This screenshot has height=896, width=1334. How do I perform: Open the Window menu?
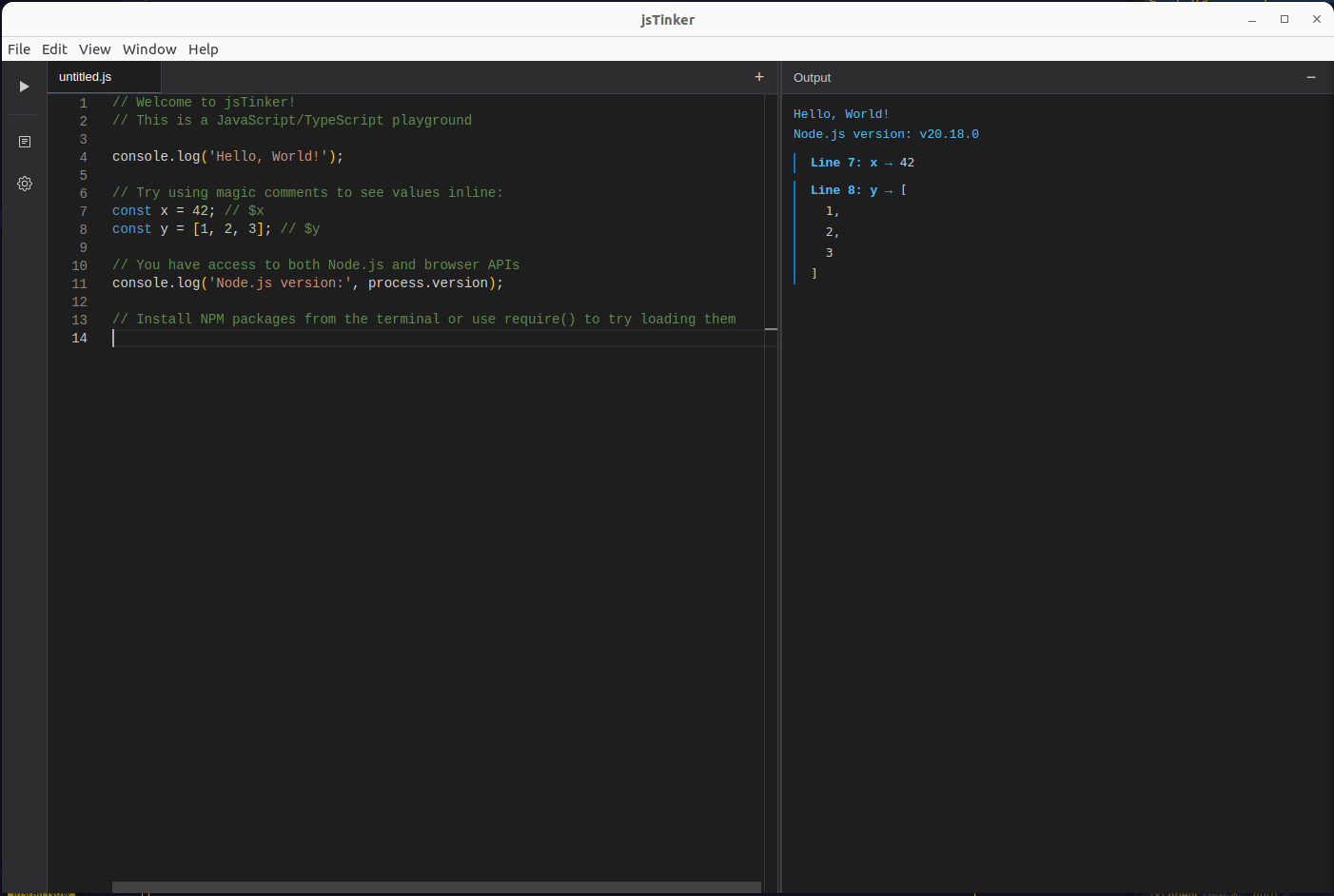pos(149,49)
